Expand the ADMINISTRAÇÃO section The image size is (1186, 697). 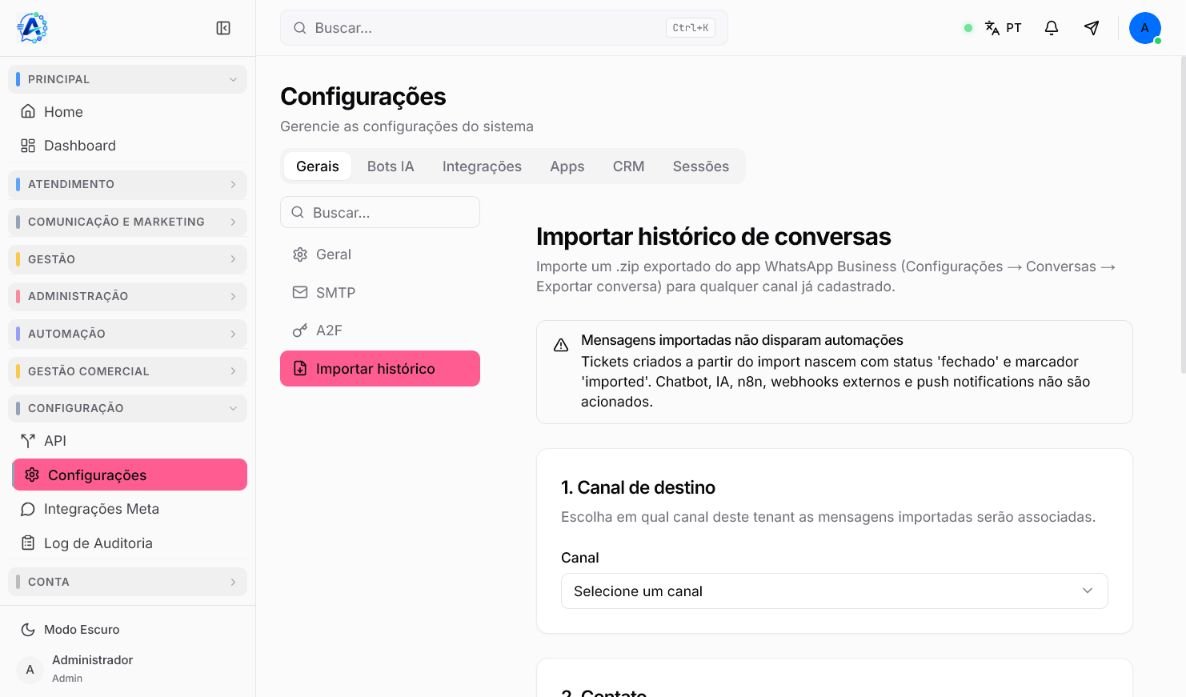pyautogui.click(x=127, y=296)
